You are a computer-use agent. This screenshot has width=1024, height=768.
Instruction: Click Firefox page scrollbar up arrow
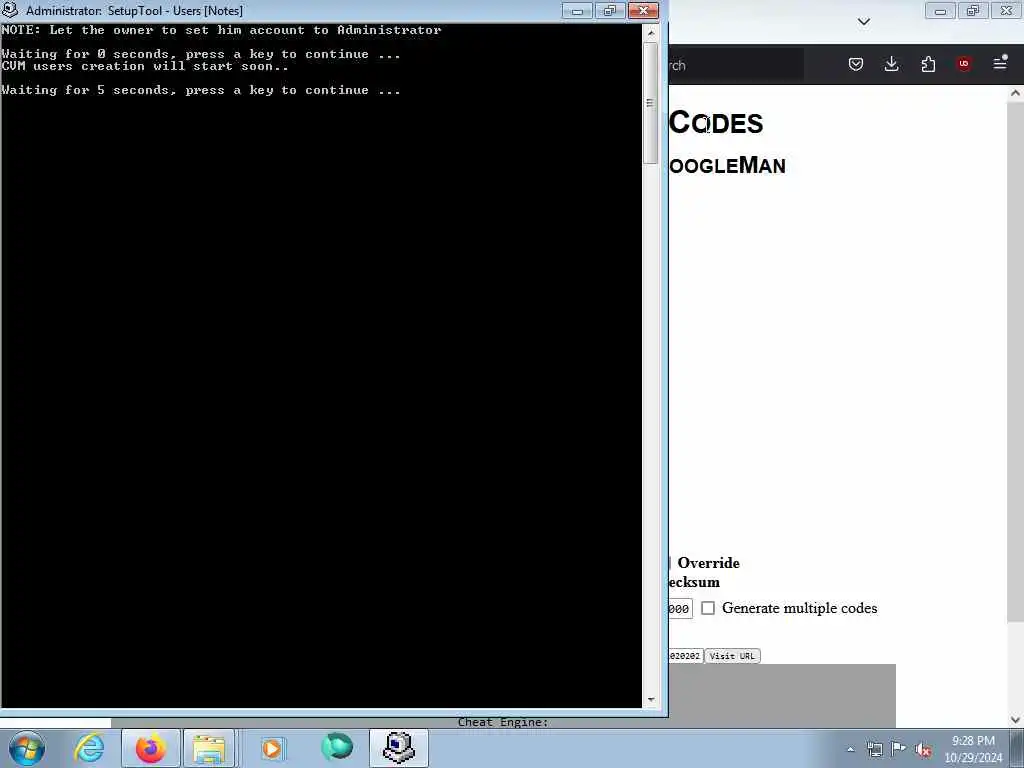tap(1016, 93)
